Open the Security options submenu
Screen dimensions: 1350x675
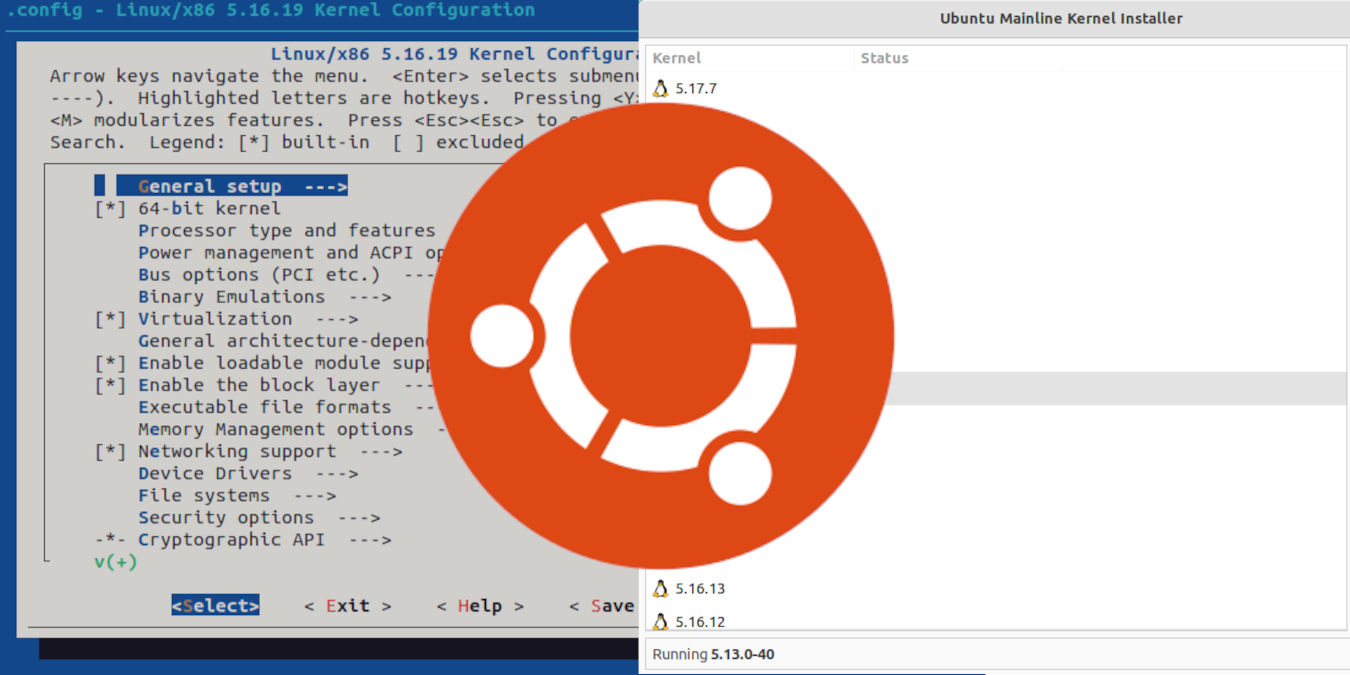coord(226,517)
